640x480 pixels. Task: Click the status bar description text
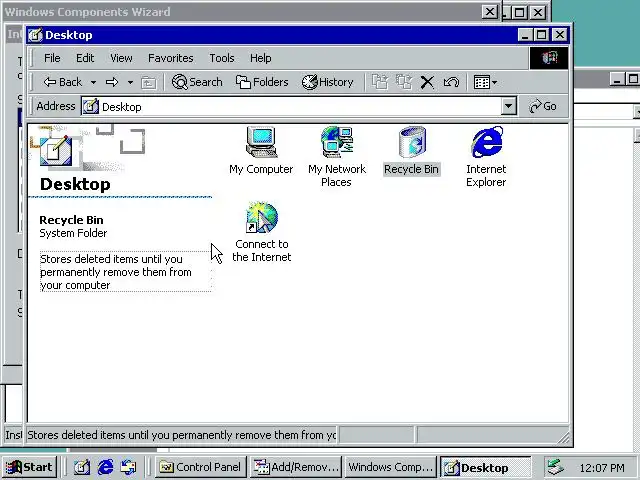(181, 435)
